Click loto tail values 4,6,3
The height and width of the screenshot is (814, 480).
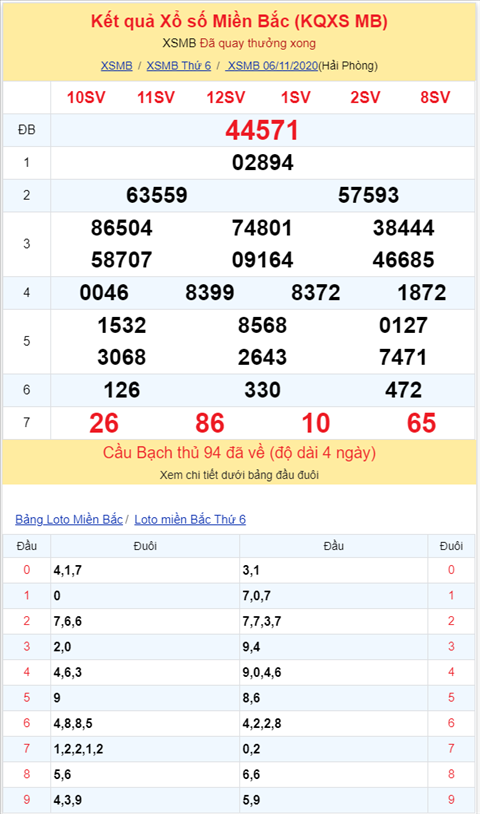(x=67, y=672)
